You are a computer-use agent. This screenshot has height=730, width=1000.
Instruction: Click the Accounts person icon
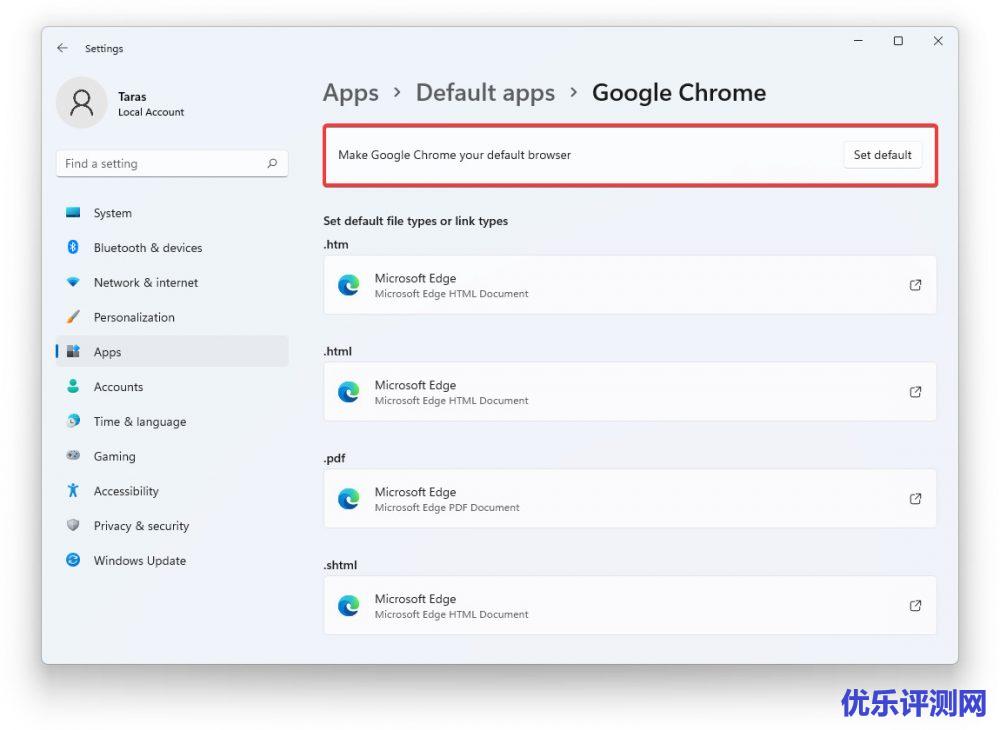(x=73, y=386)
